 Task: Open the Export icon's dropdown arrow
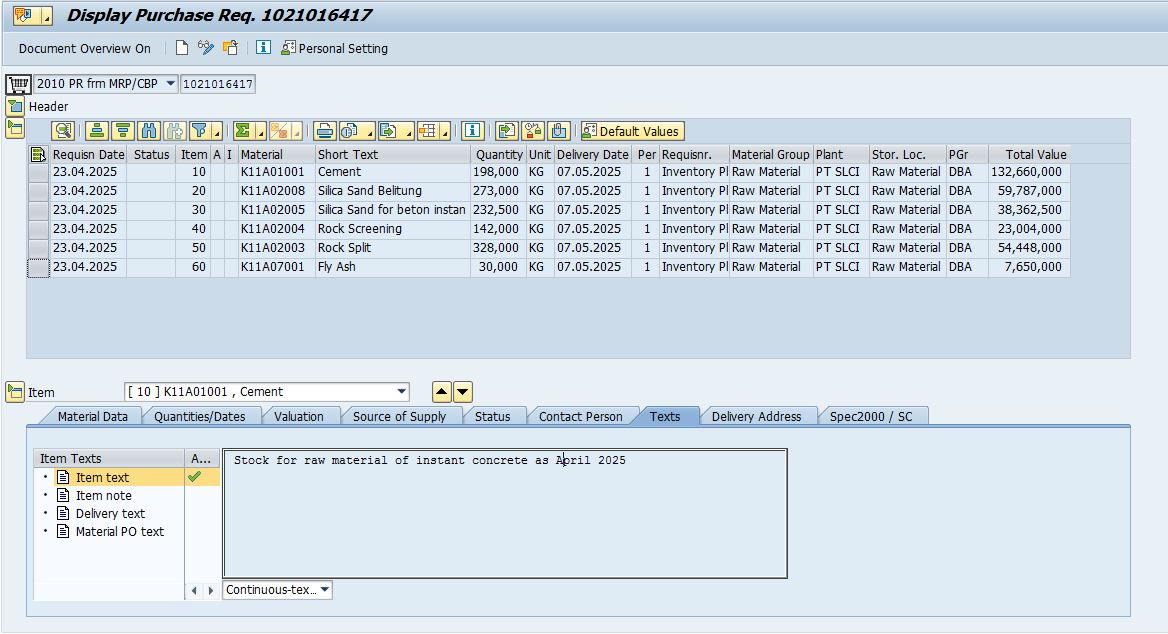(x=408, y=132)
